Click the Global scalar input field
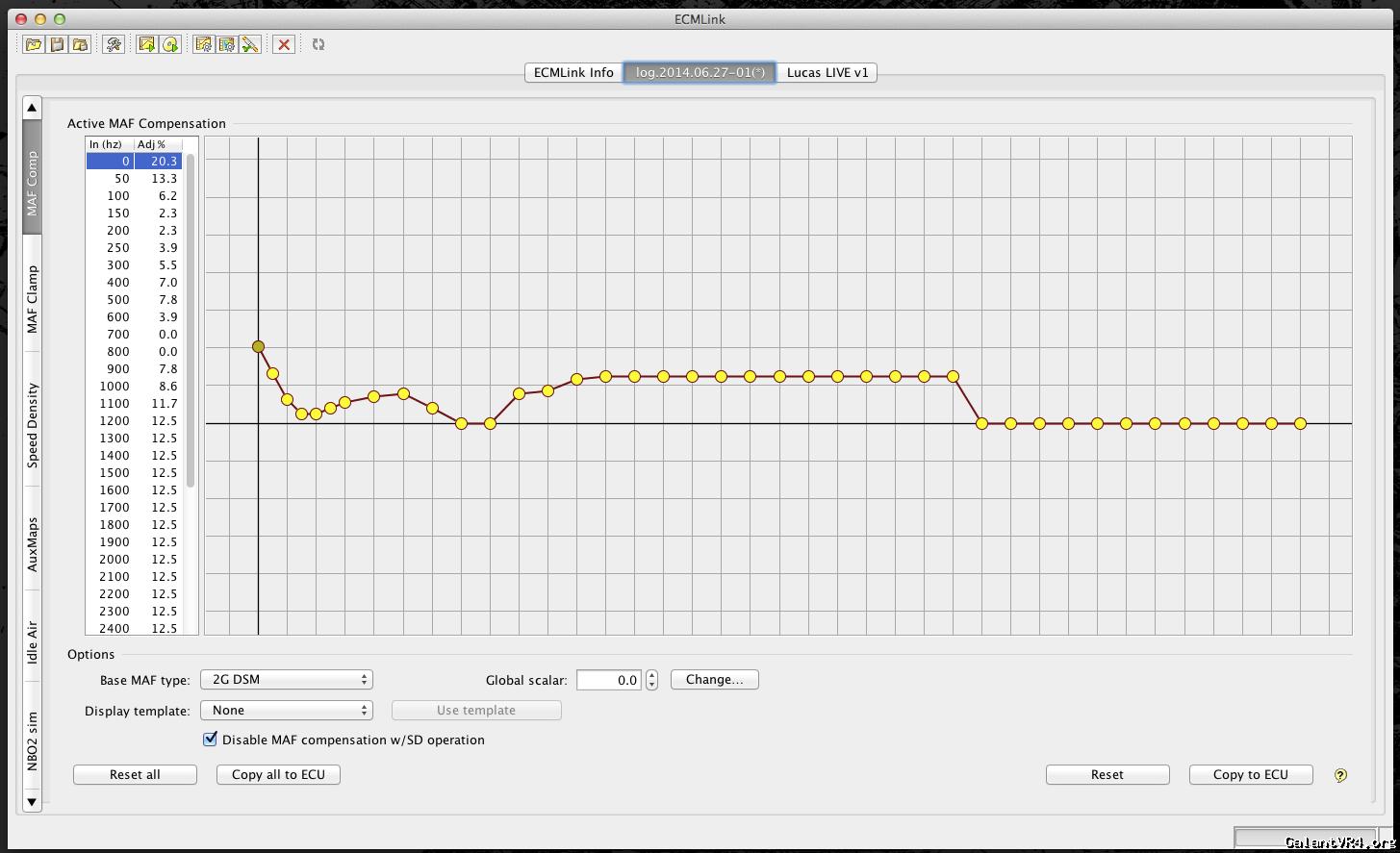Screen dimensions: 1400x853 coord(609,680)
